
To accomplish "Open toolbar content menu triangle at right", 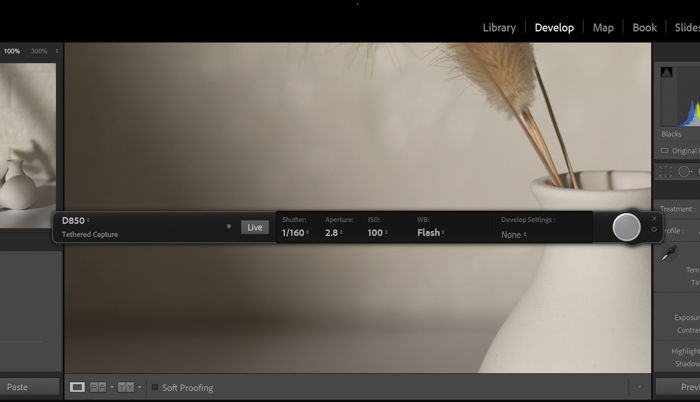I will (x=639, y=387).
